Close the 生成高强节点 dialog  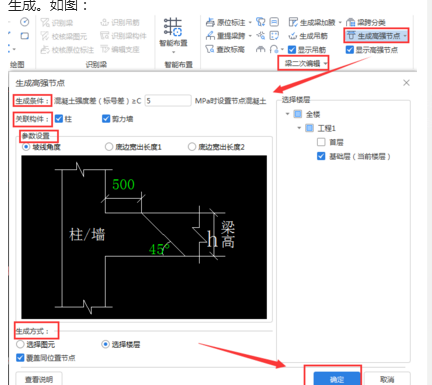[406, 83]
